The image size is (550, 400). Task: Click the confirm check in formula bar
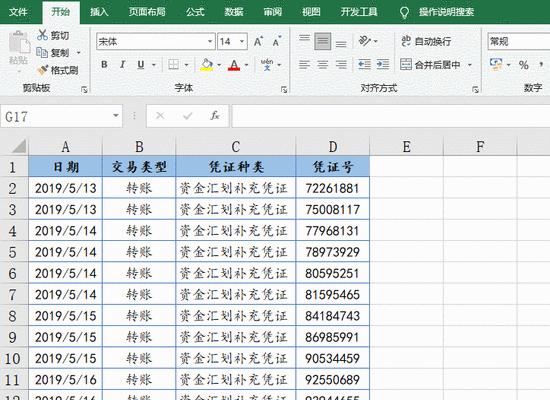click(x=188, y=115)
